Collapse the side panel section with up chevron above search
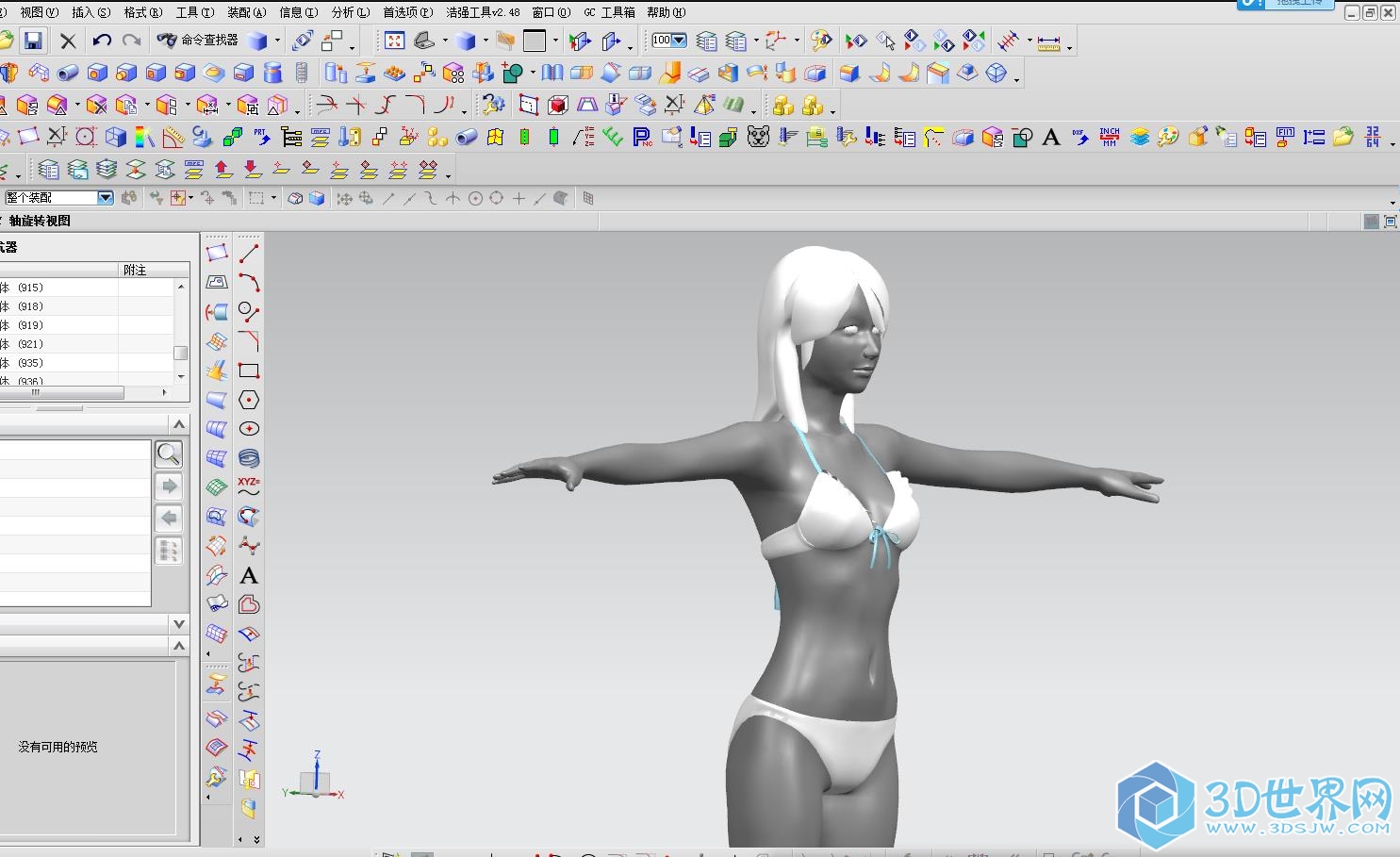Viewport: 1400px width, 857px height. 179,424
